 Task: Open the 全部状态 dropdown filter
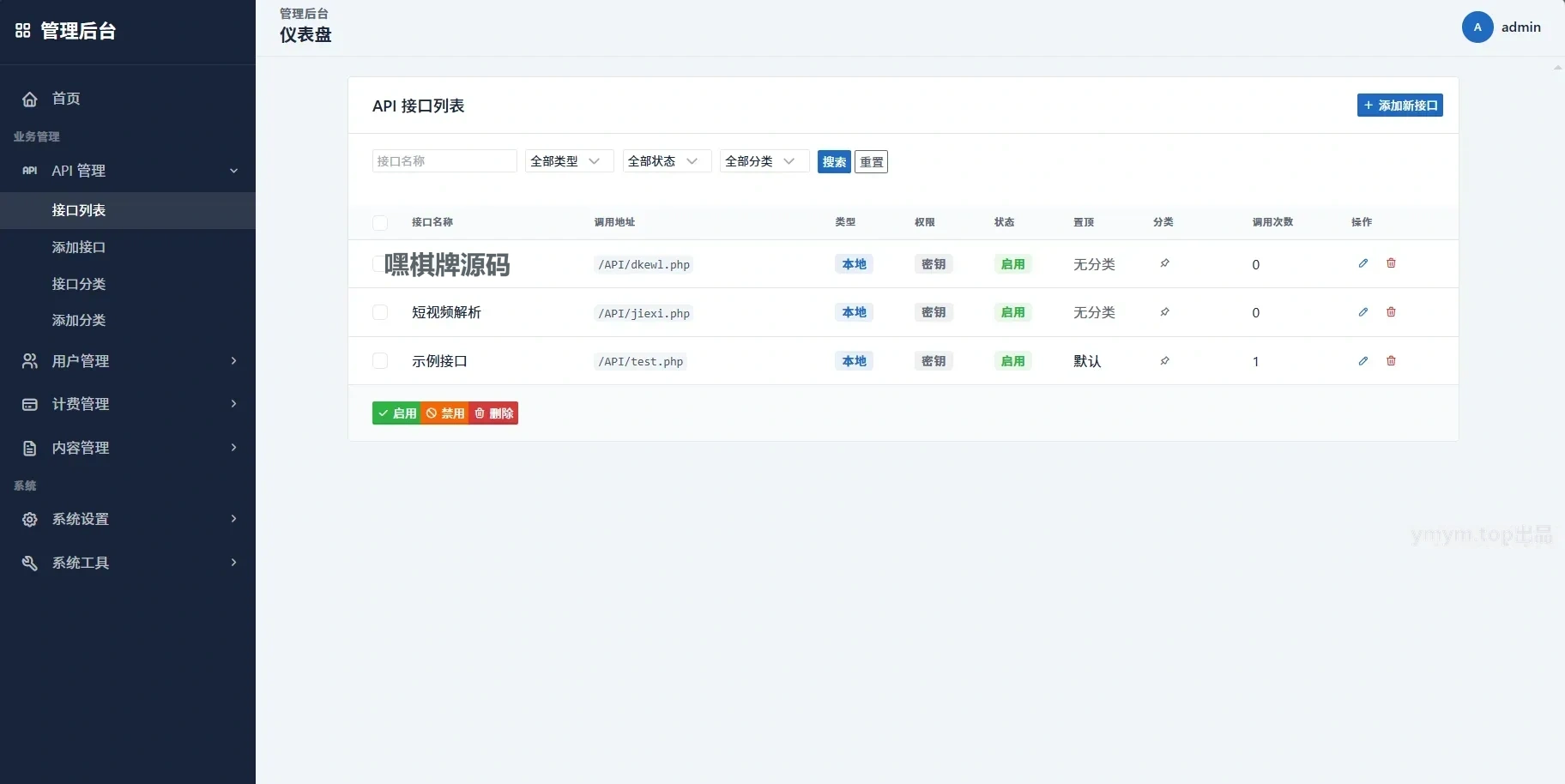(667, 161)
